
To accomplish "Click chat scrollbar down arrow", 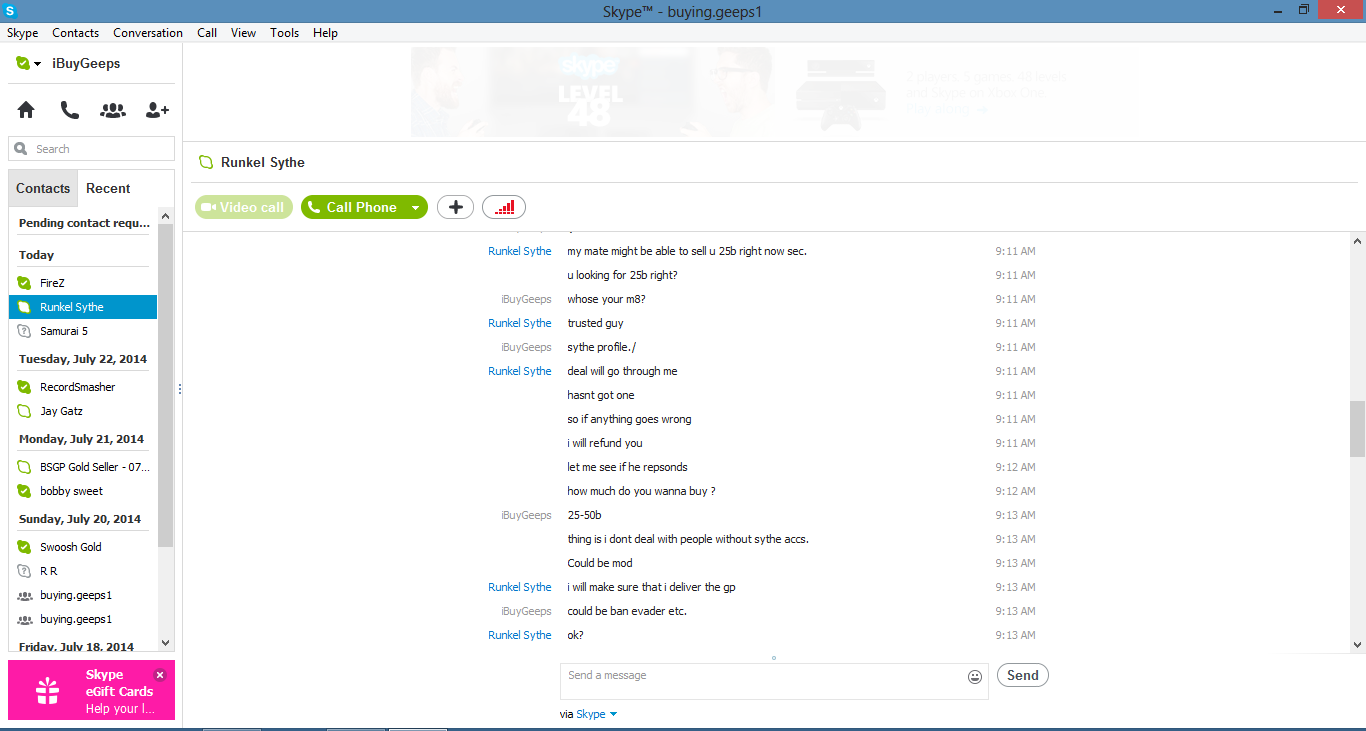I will click(1357, 645).
